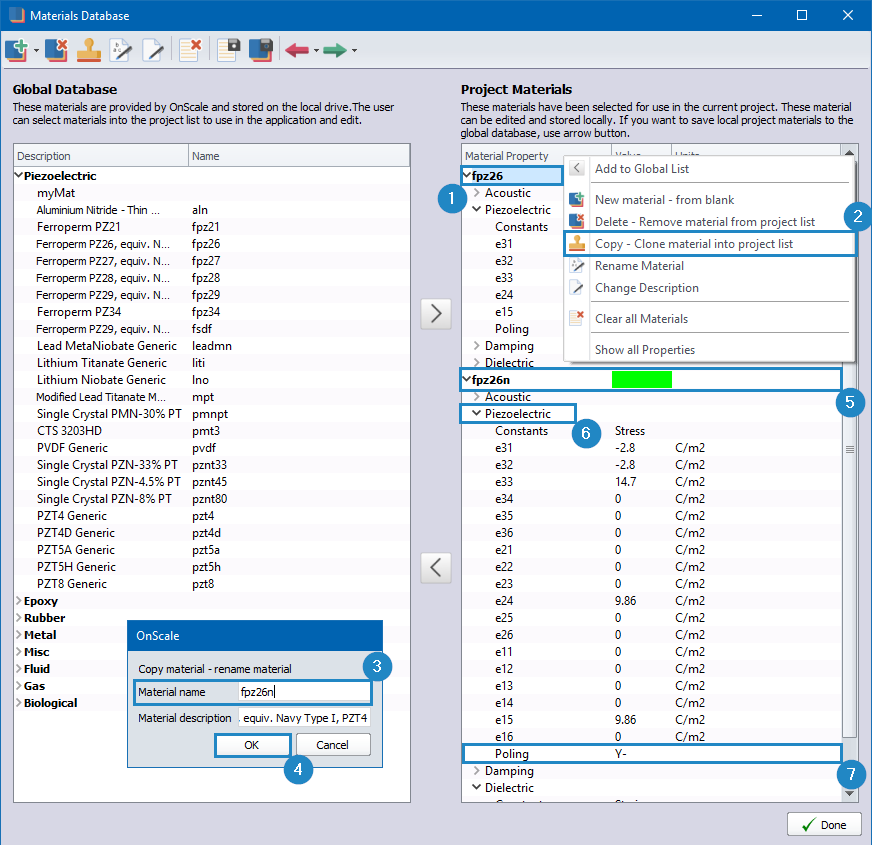Image resolution: width=872 pixels, height=845 pixels.
Task: Open the dropdown beside the green right arrow
Action: (x=354, y=51)
